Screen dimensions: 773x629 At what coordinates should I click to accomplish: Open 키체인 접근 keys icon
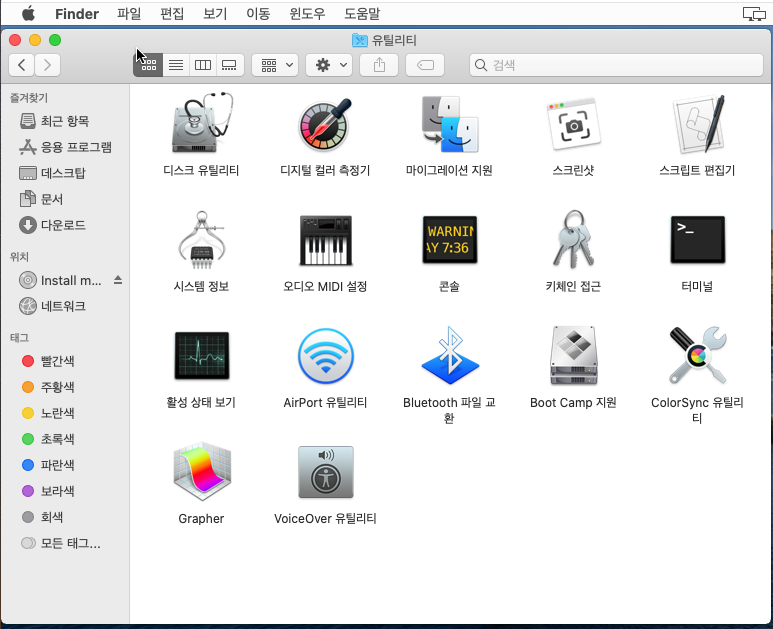pos(573,240)
